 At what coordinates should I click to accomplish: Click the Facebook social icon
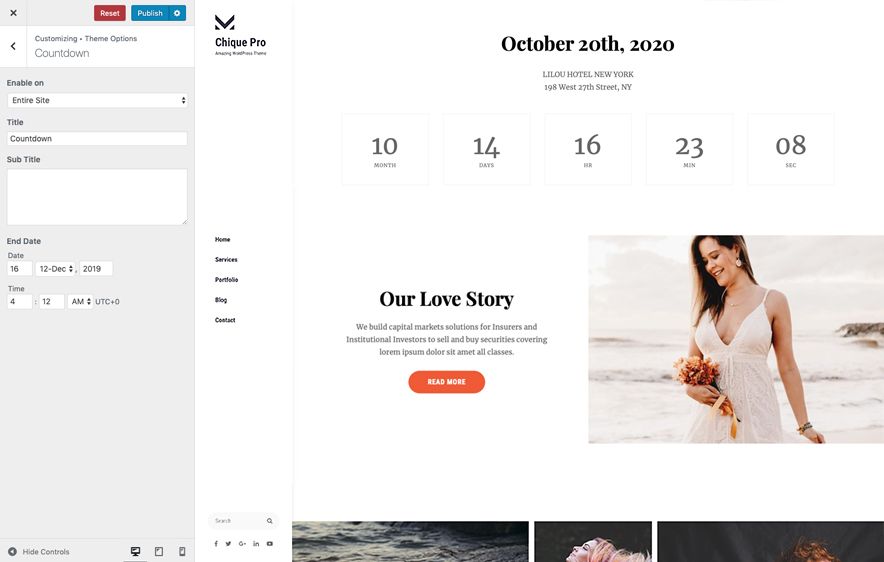(216, 544)
